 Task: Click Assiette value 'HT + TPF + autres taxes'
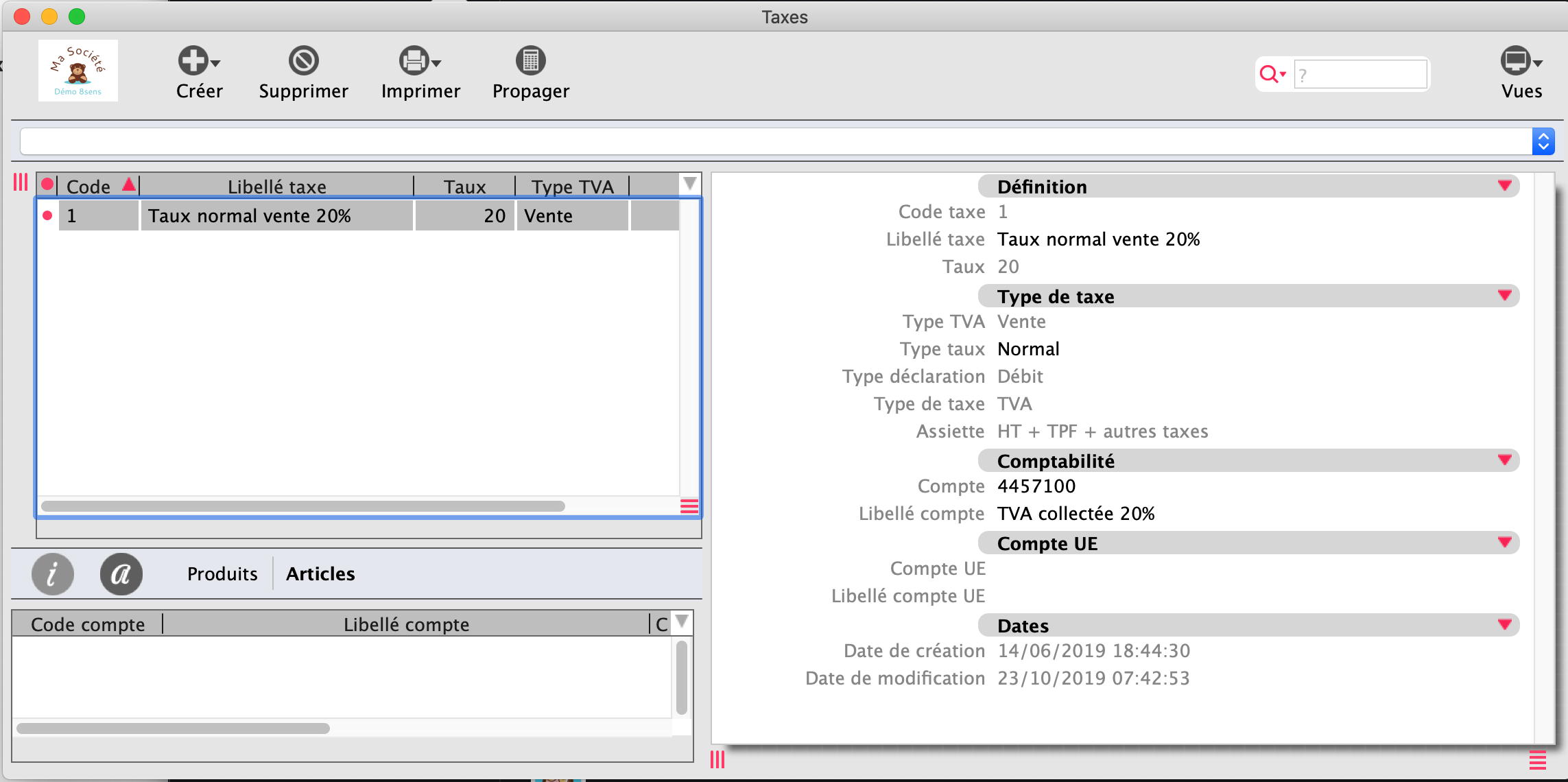[1103, 431]
